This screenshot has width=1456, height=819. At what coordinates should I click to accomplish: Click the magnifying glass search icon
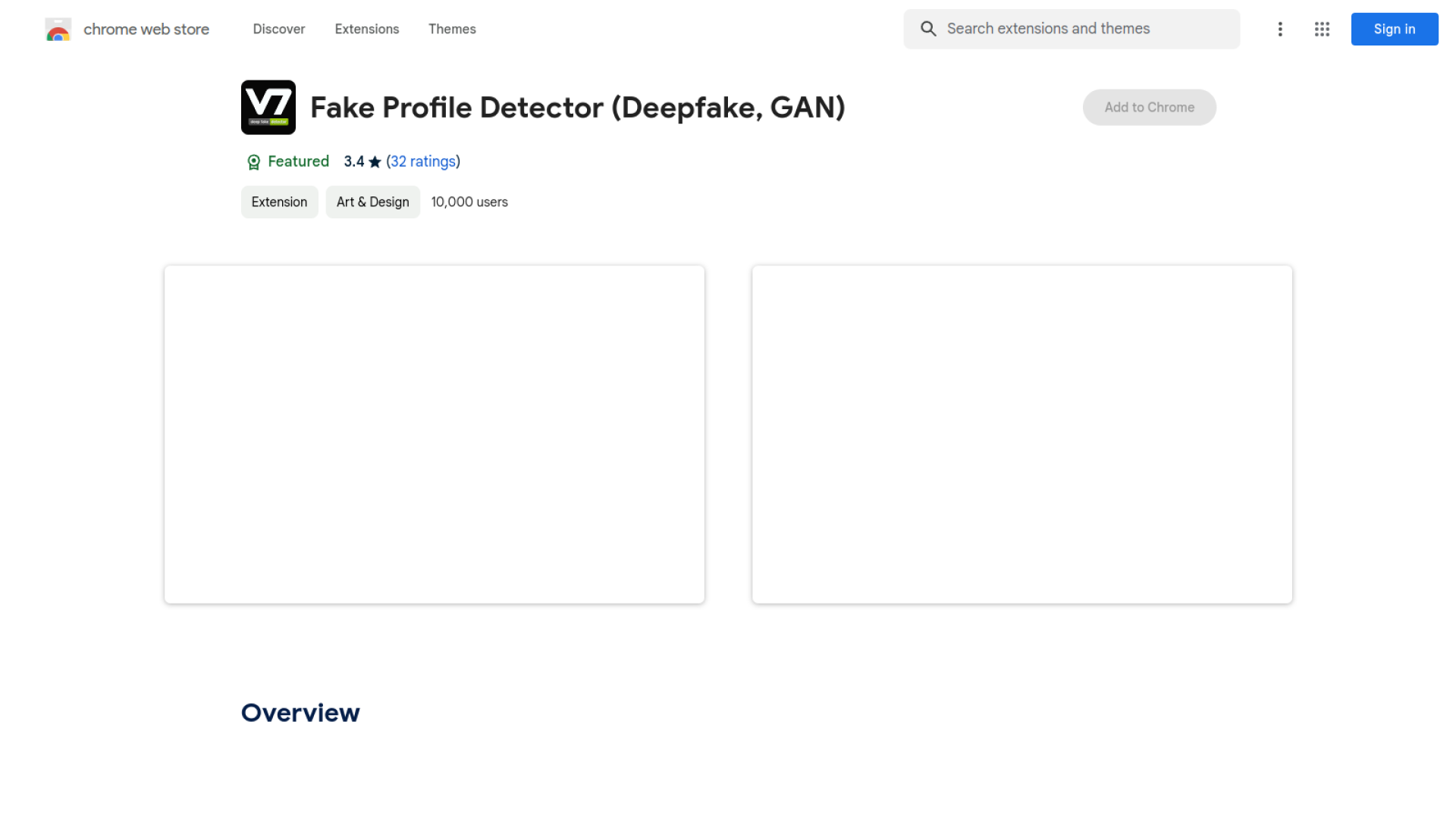pos(927,29)
